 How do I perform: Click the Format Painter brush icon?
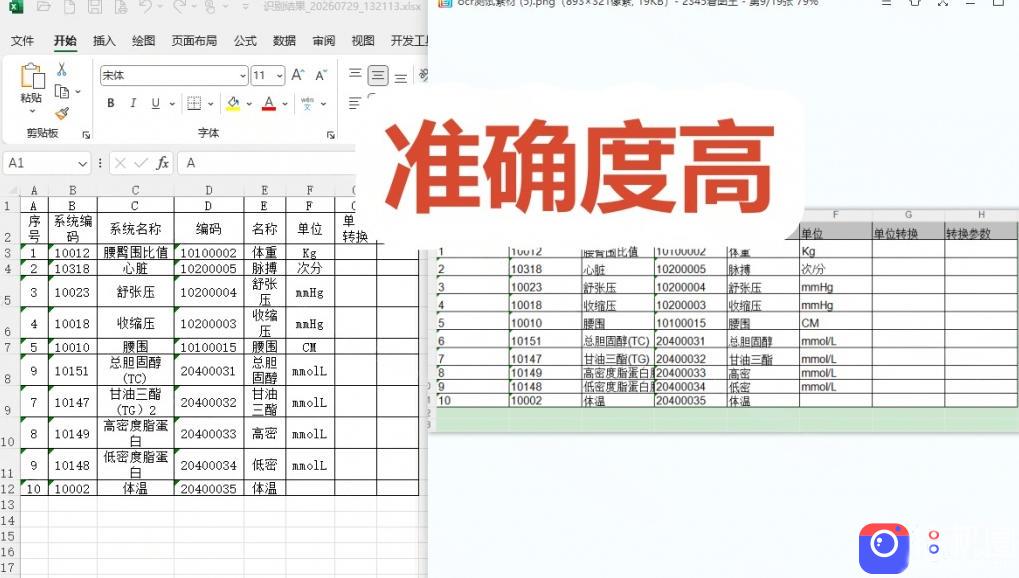pos(62,114)
